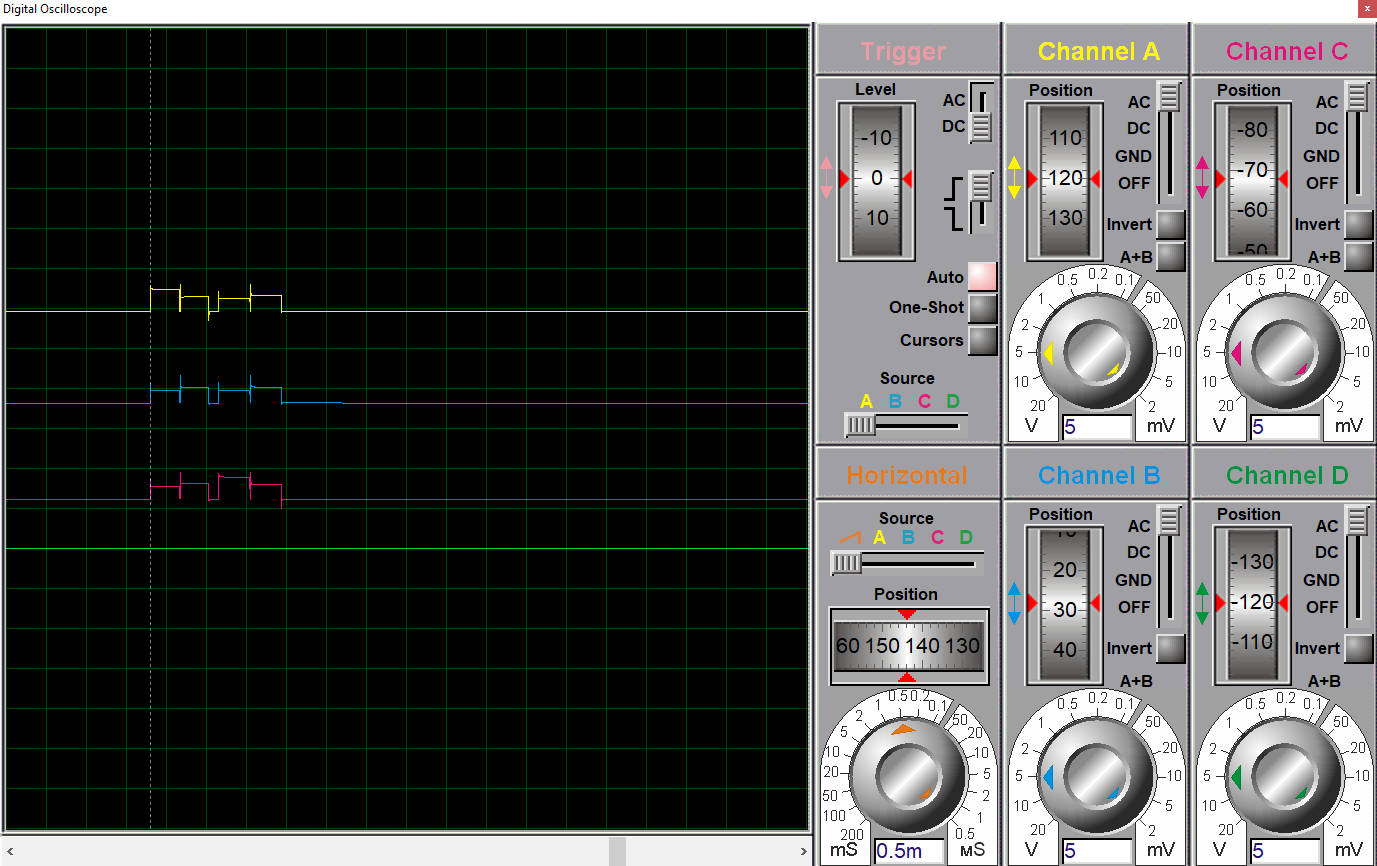This screenshot has width=1377, height=866.
Task: Click the Horizontal timebase knob
Action: pos(908,777)
